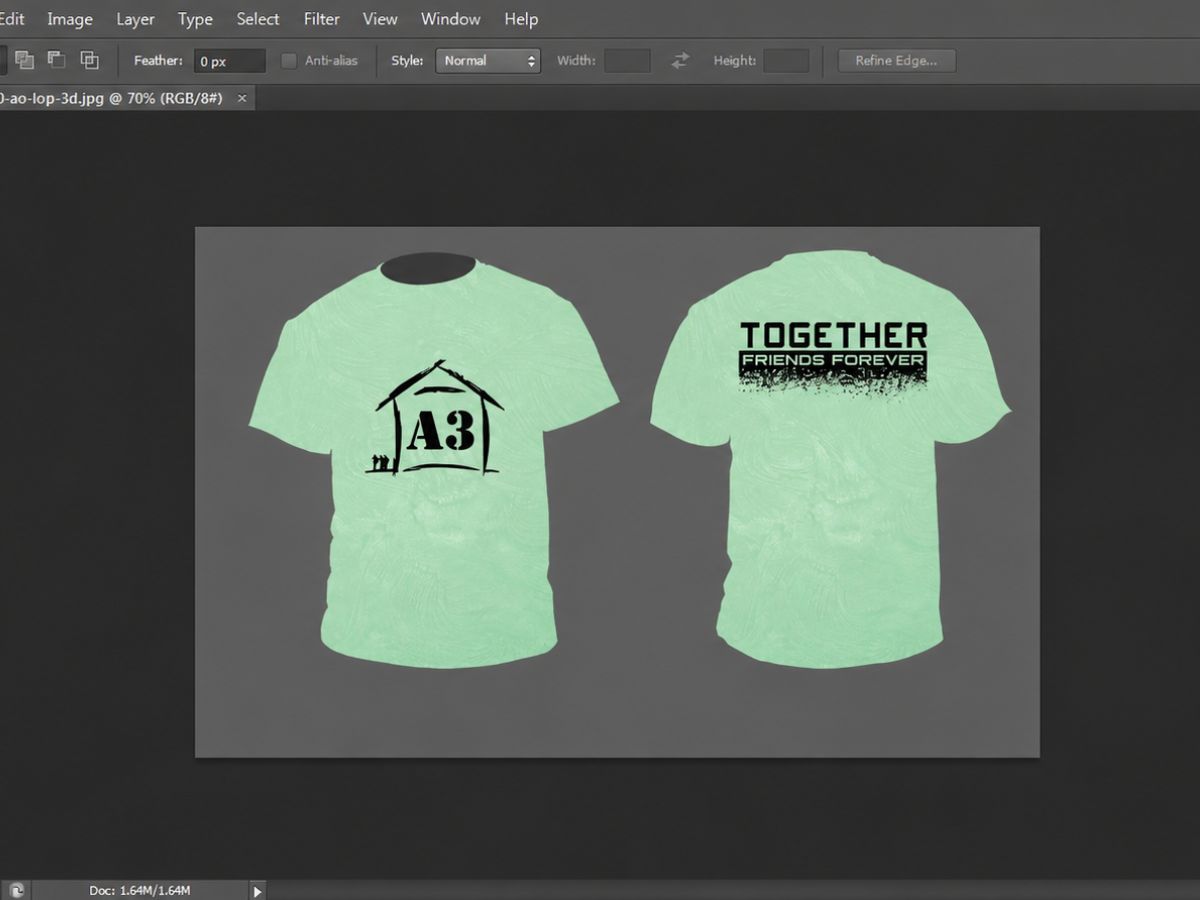Image resolution: width=1200 pixels, height=900 pixels.
Task: Toggle the Anti-alias checkbox
Action: 289,61
